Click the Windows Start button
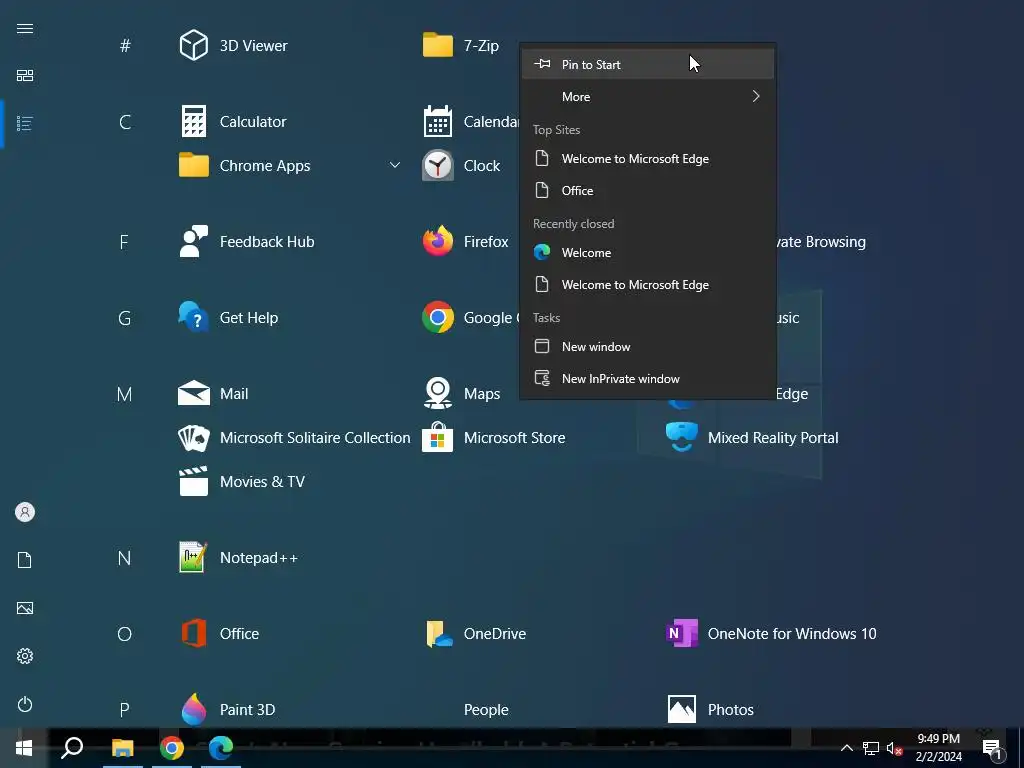 (24, 748)
